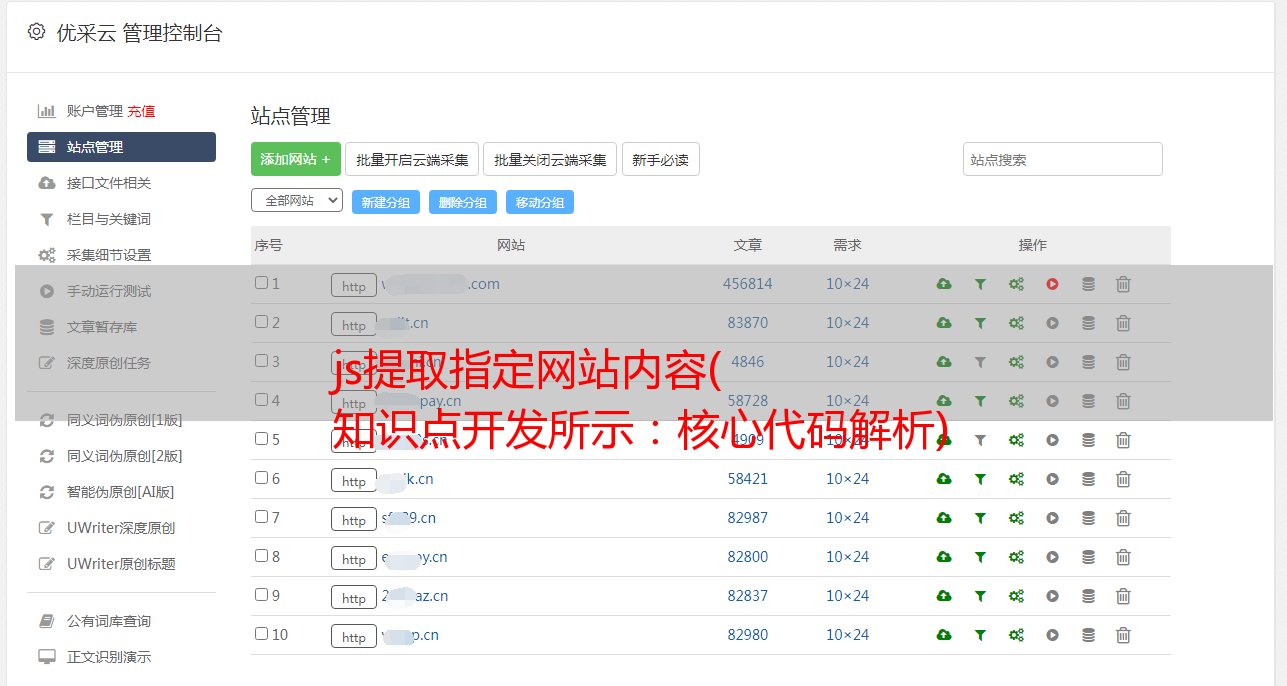
Task: Open 同义词伪原创[2版] sidebar item
Action: click(124, 456)
